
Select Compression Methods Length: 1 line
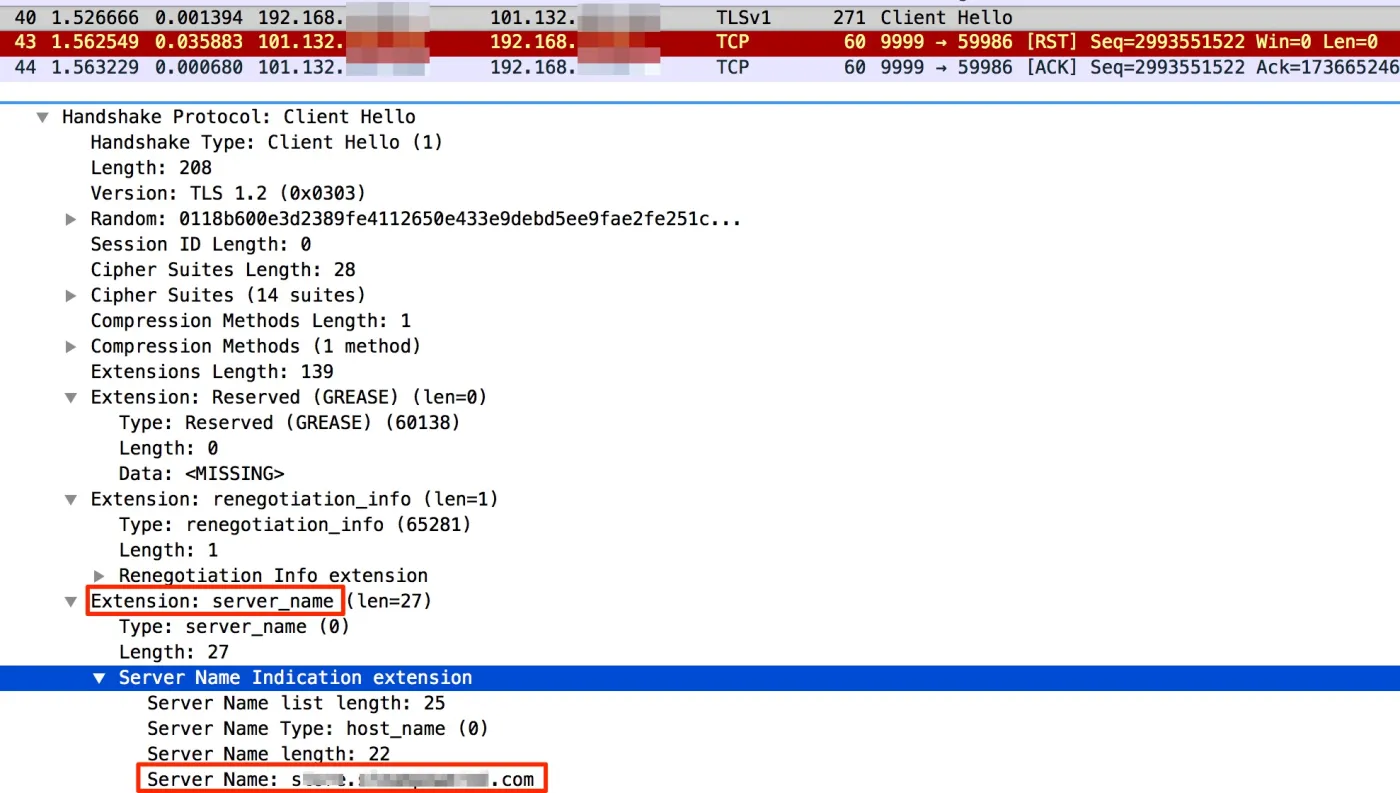250,320
